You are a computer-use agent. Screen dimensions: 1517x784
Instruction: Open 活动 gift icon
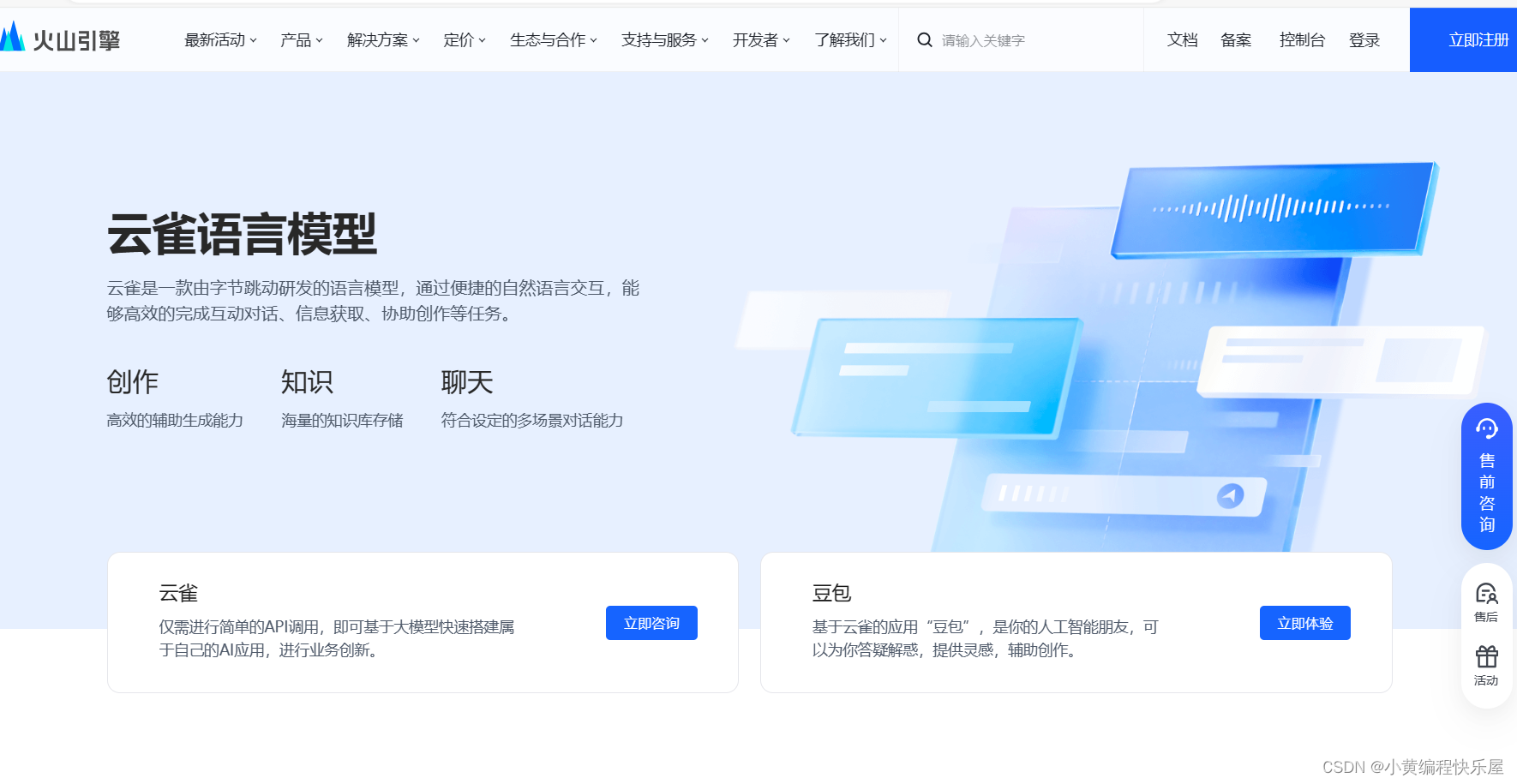pyautogui.click(x=1486, y=667)
